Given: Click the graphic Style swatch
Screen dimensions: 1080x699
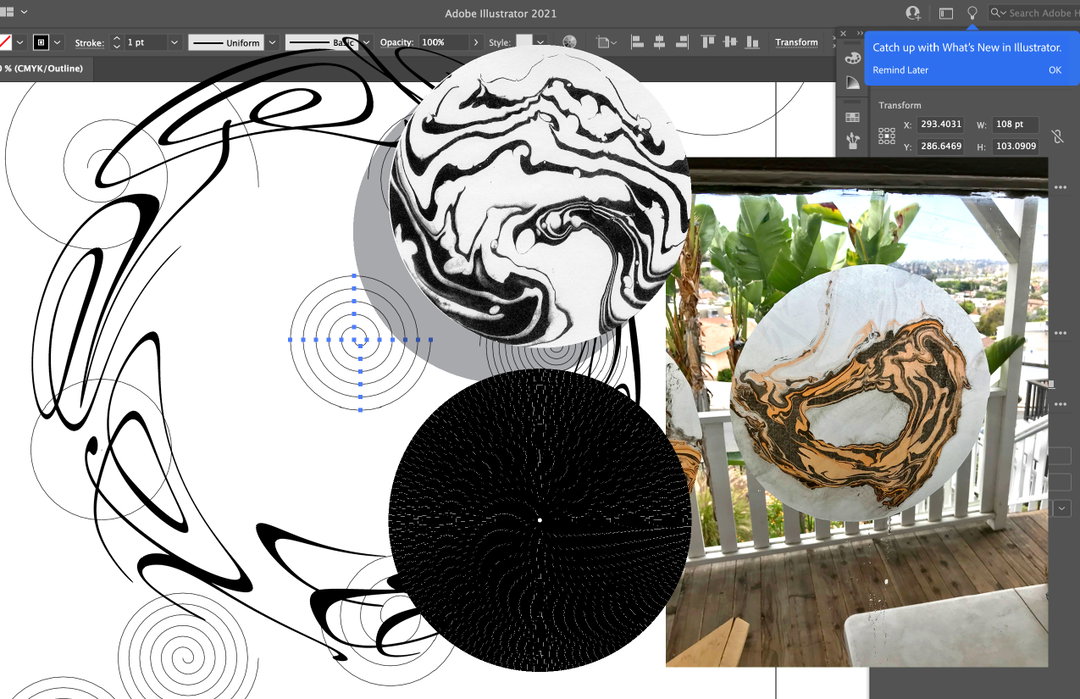Looking at the screenshot, I should pyautogui.click(x=524, y=41).
